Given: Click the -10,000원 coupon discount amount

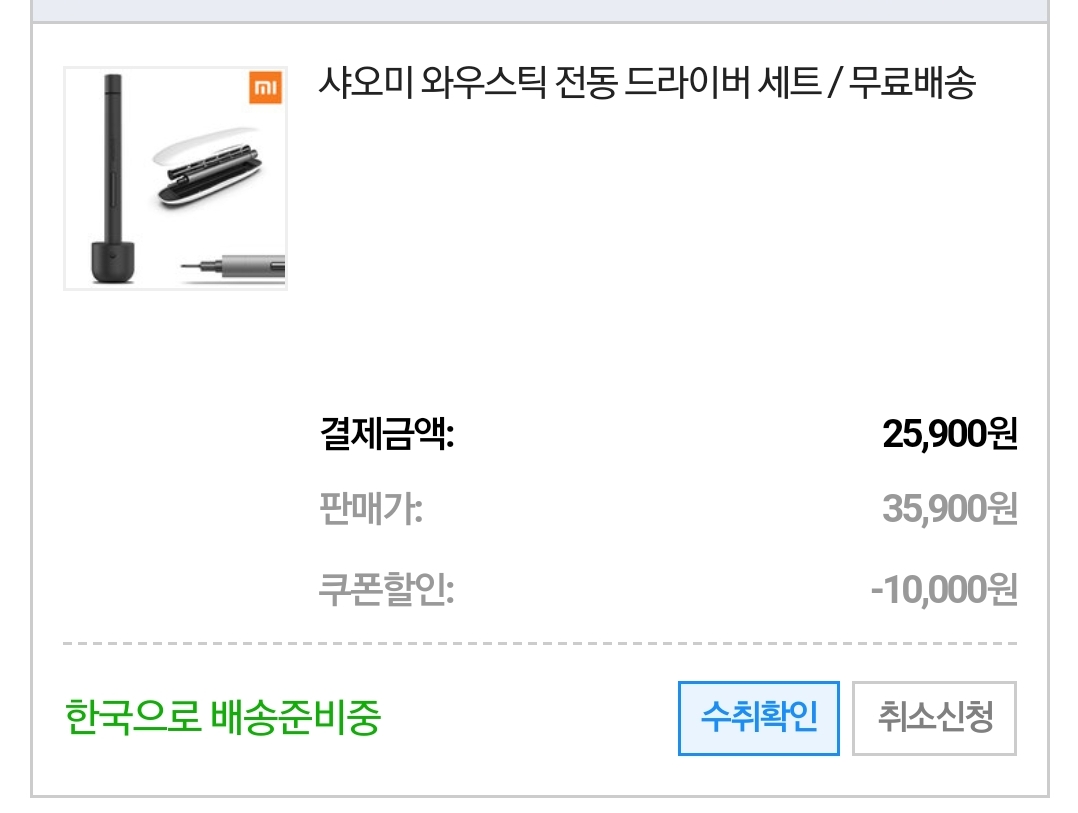Looking at the screenshot, I should point(943,589).
